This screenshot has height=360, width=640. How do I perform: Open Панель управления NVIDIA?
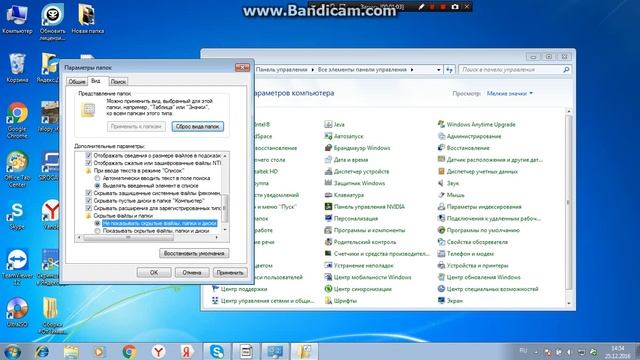click(x=364, y=207)
